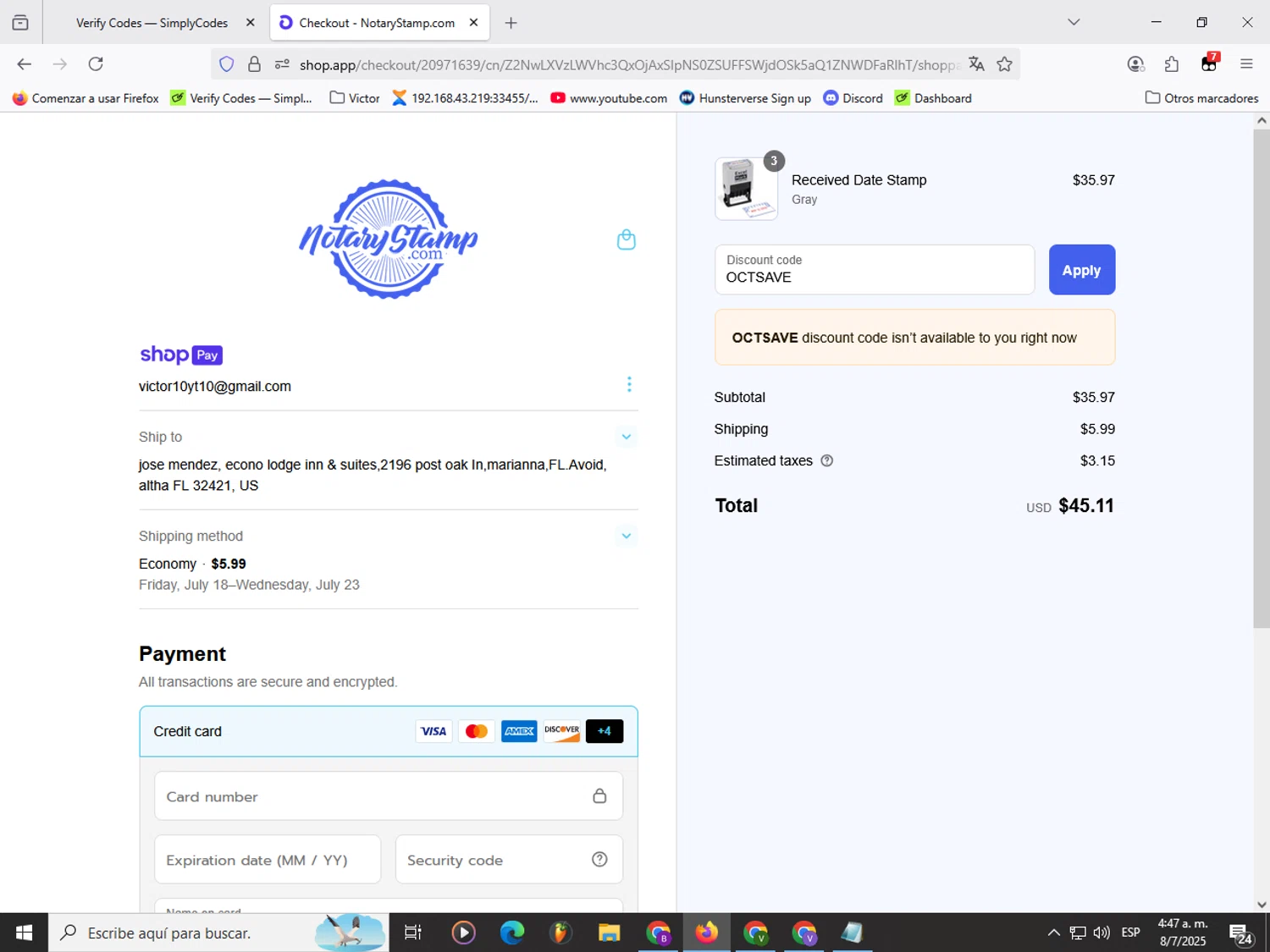Viewport: 1270px width, 952px height.
Task: Open the Victor bookmarks folder
Action: (355, 98)
